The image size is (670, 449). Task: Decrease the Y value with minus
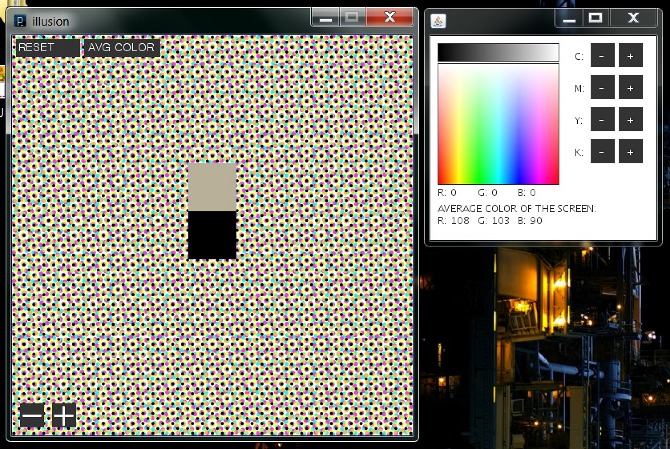point(603,120)
